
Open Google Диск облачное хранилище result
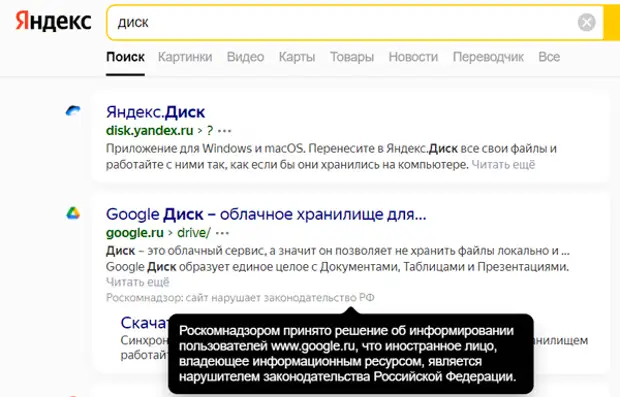[x=266, y=214]
